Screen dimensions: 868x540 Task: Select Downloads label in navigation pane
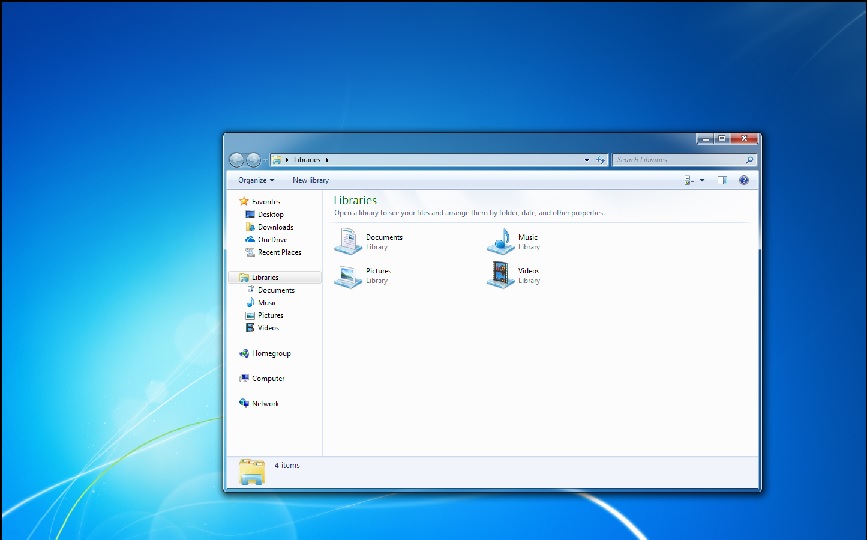[276, 228]
